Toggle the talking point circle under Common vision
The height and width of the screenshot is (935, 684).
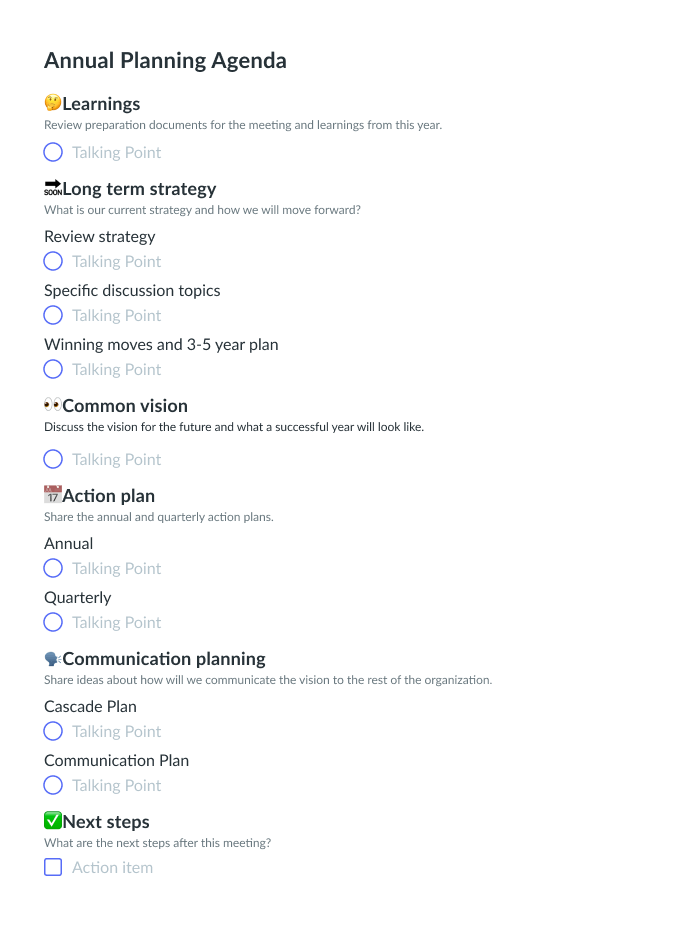click(53, 459)
